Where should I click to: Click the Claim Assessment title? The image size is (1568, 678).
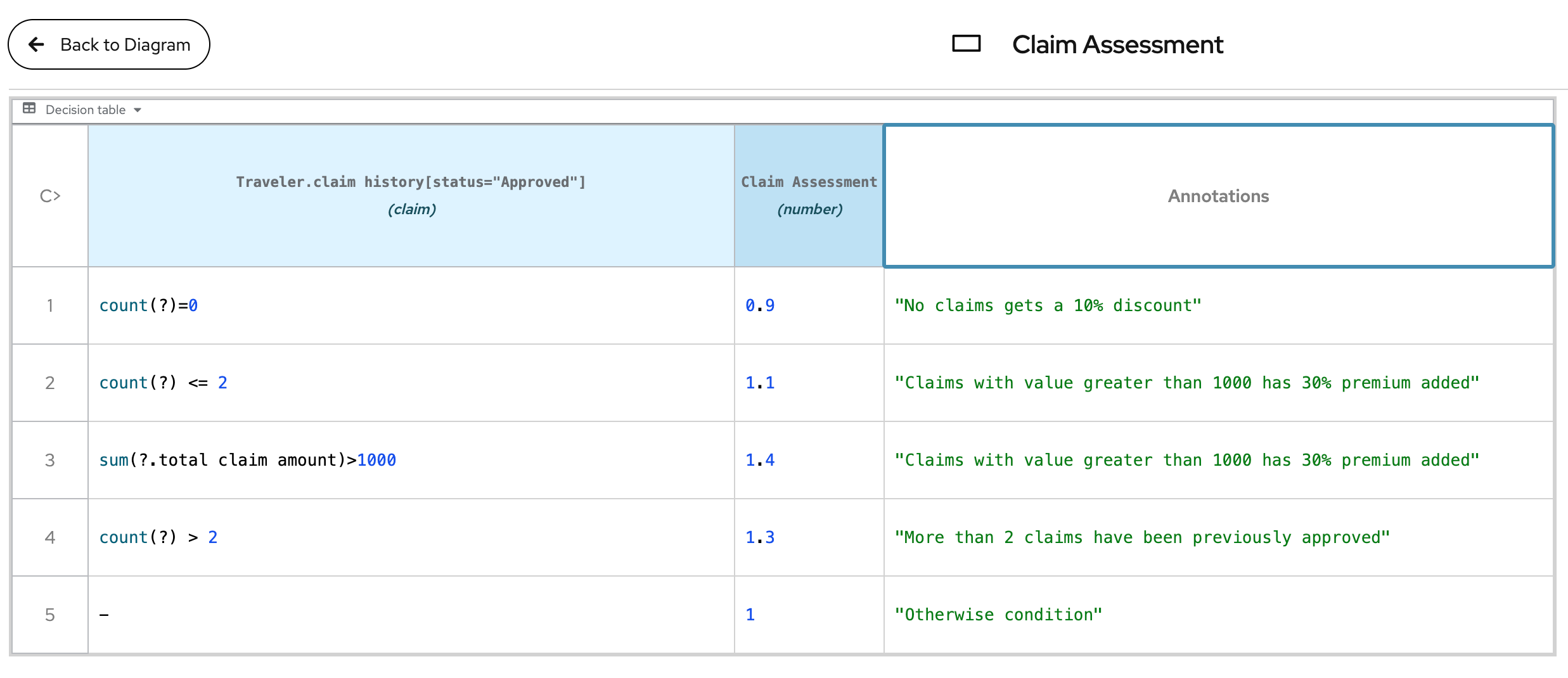[x=1117, y=44]
